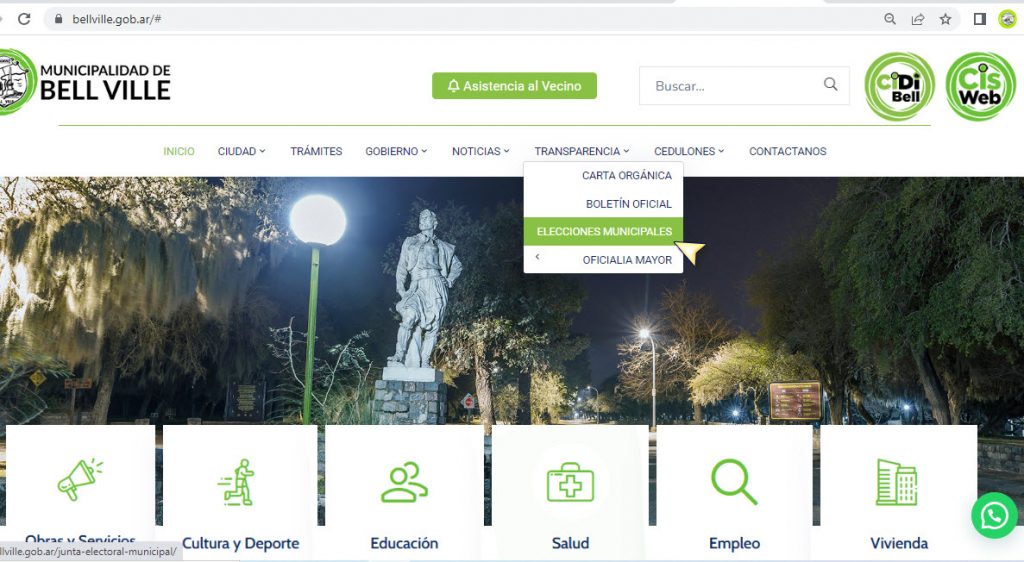Open the WhatsApp chat bubble
The height and width of the screenshot is (562, 1024).
994,515
